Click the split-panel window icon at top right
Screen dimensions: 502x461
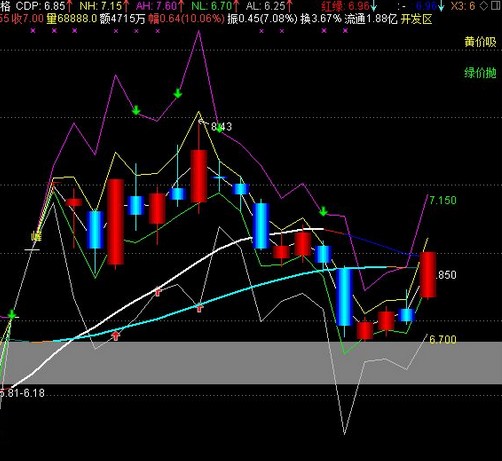pyautogui.click(x=496, y=6)
